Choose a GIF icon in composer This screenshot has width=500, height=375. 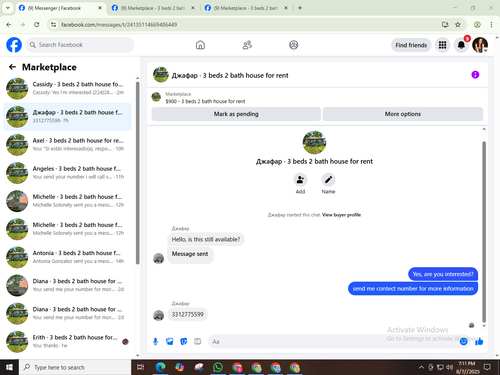(x=198, y=341)
